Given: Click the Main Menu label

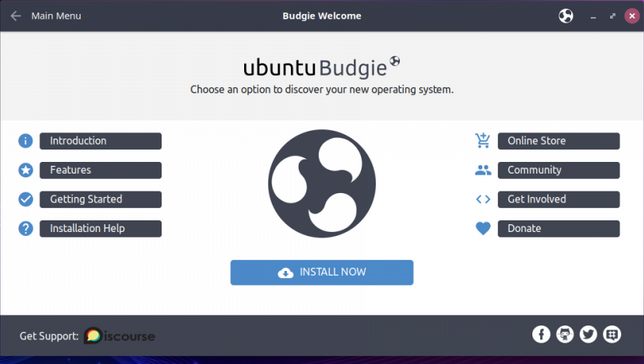Looking at the screenshot, I should pyautogui.click(x=56, y=16).
